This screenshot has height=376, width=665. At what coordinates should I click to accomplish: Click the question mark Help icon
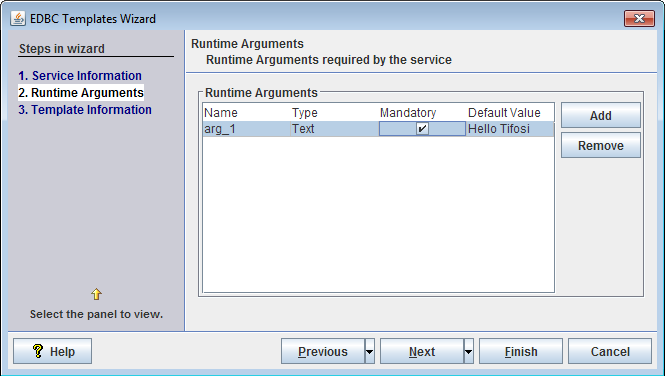[x=38, y=351]
